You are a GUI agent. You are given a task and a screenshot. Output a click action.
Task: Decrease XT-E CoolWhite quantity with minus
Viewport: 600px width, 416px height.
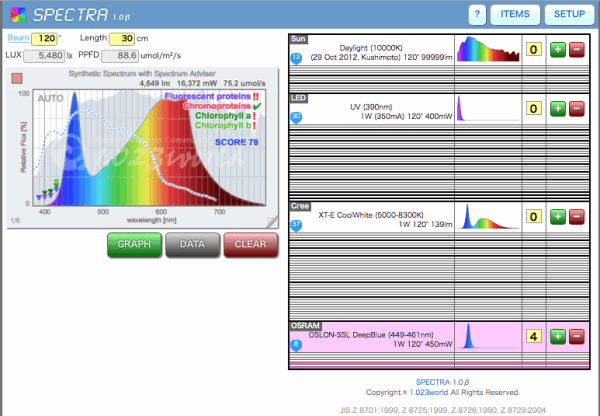pyautogui.click(x=577, y=217)
